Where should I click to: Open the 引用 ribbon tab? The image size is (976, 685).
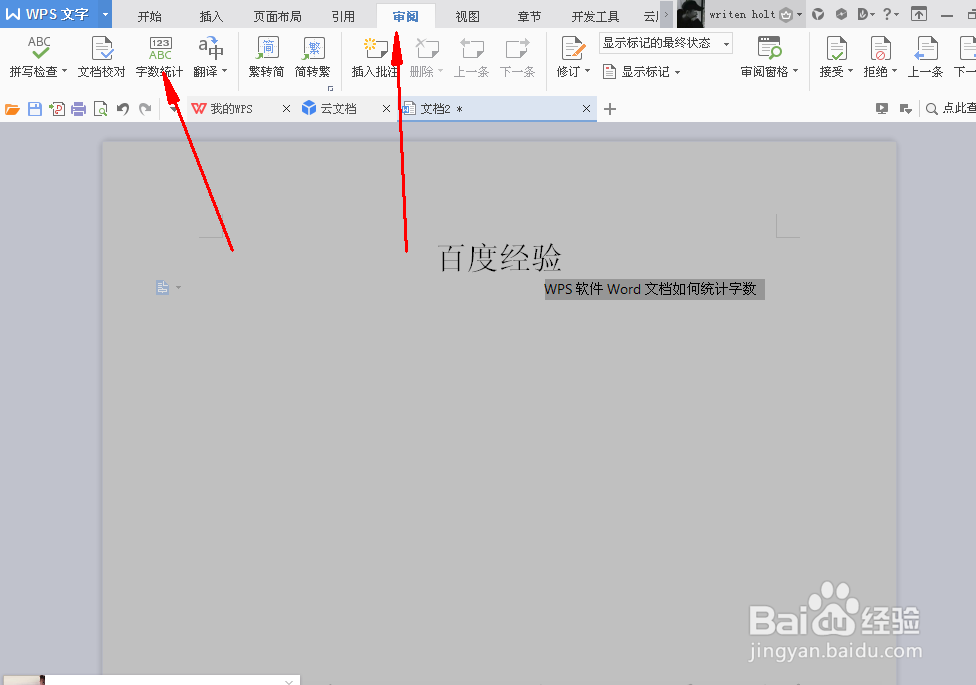point(343,16)
